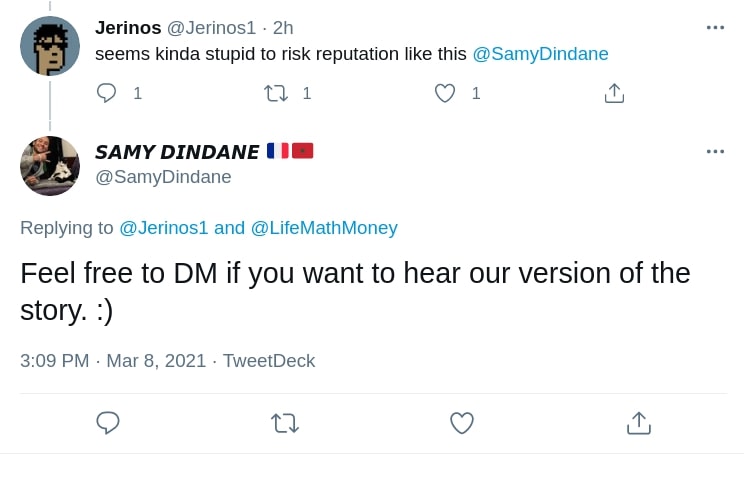744x481 pixels.
Task: Share Samy Dindane's main tweet
Action: (638, 423)
